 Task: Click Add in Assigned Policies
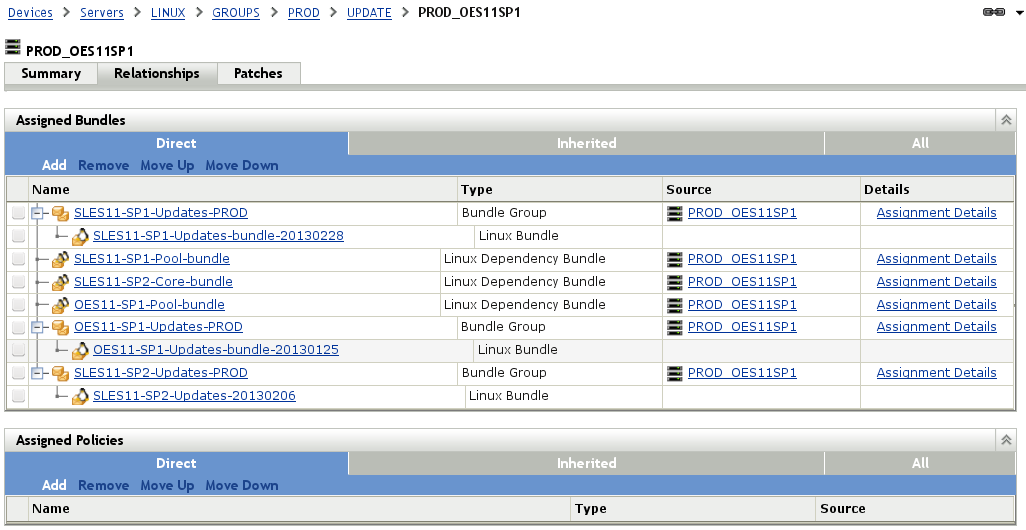click(54, 486)
